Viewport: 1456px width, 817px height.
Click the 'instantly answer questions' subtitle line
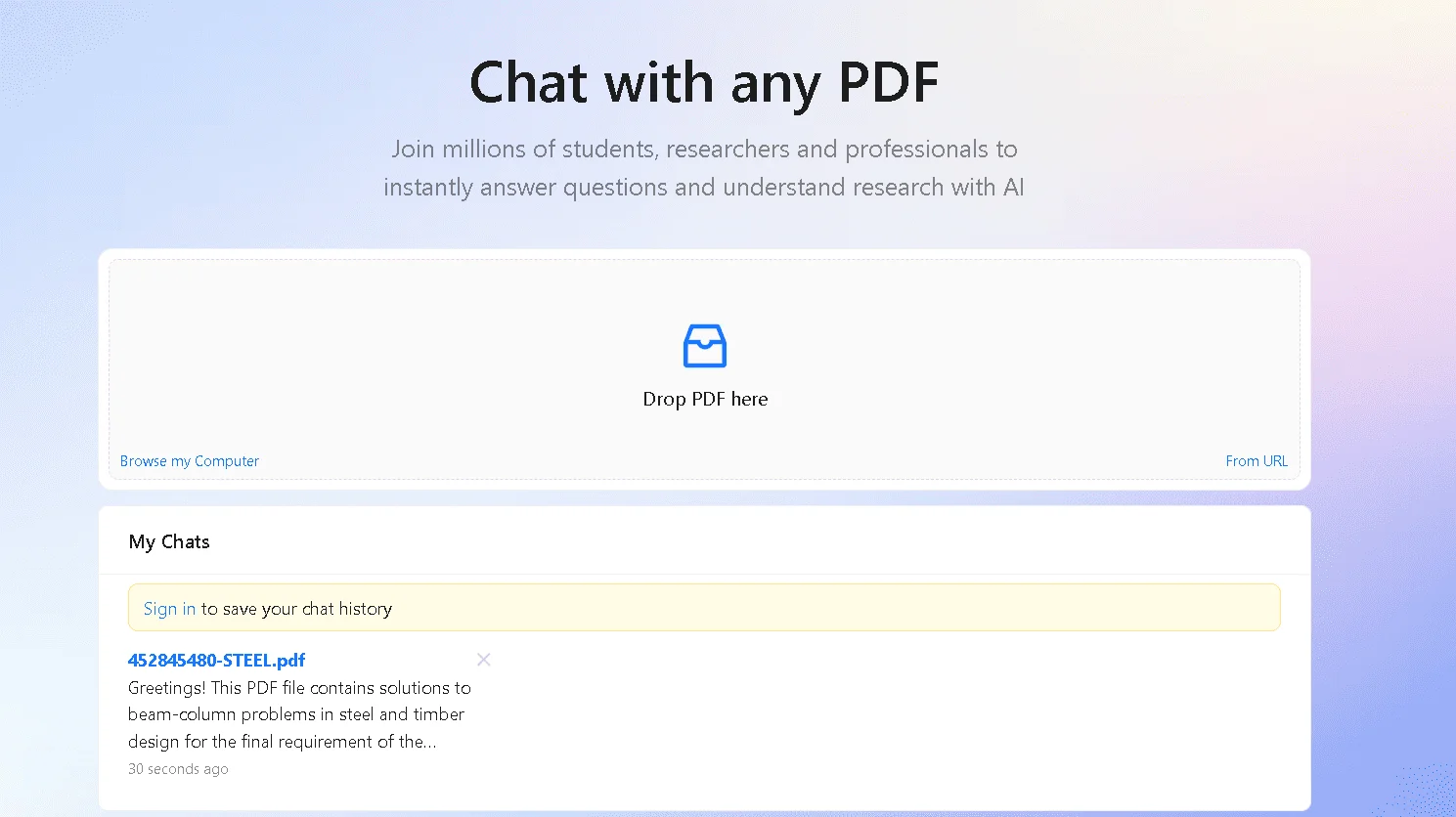(704, 187)
